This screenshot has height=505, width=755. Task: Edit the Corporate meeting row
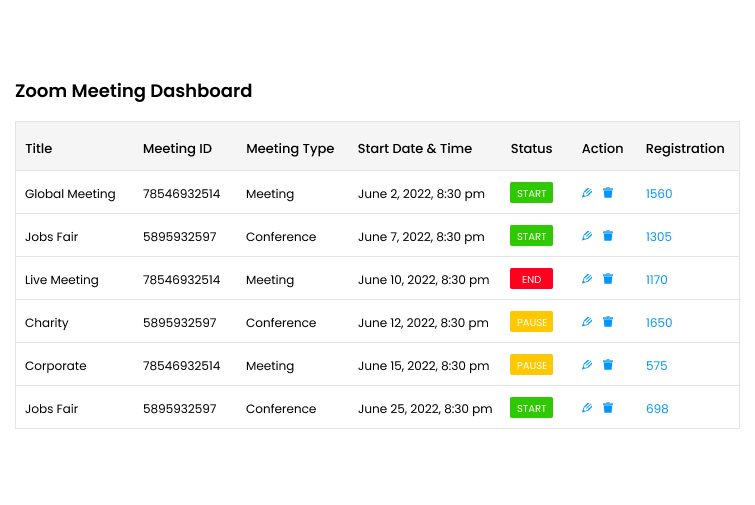pos(586,365)
